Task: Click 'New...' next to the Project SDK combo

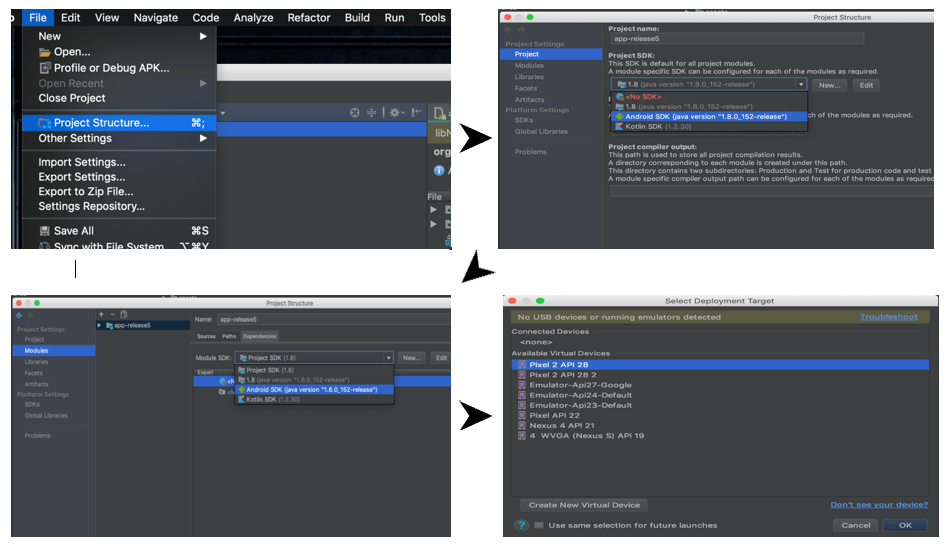Action: pos(830,85)
